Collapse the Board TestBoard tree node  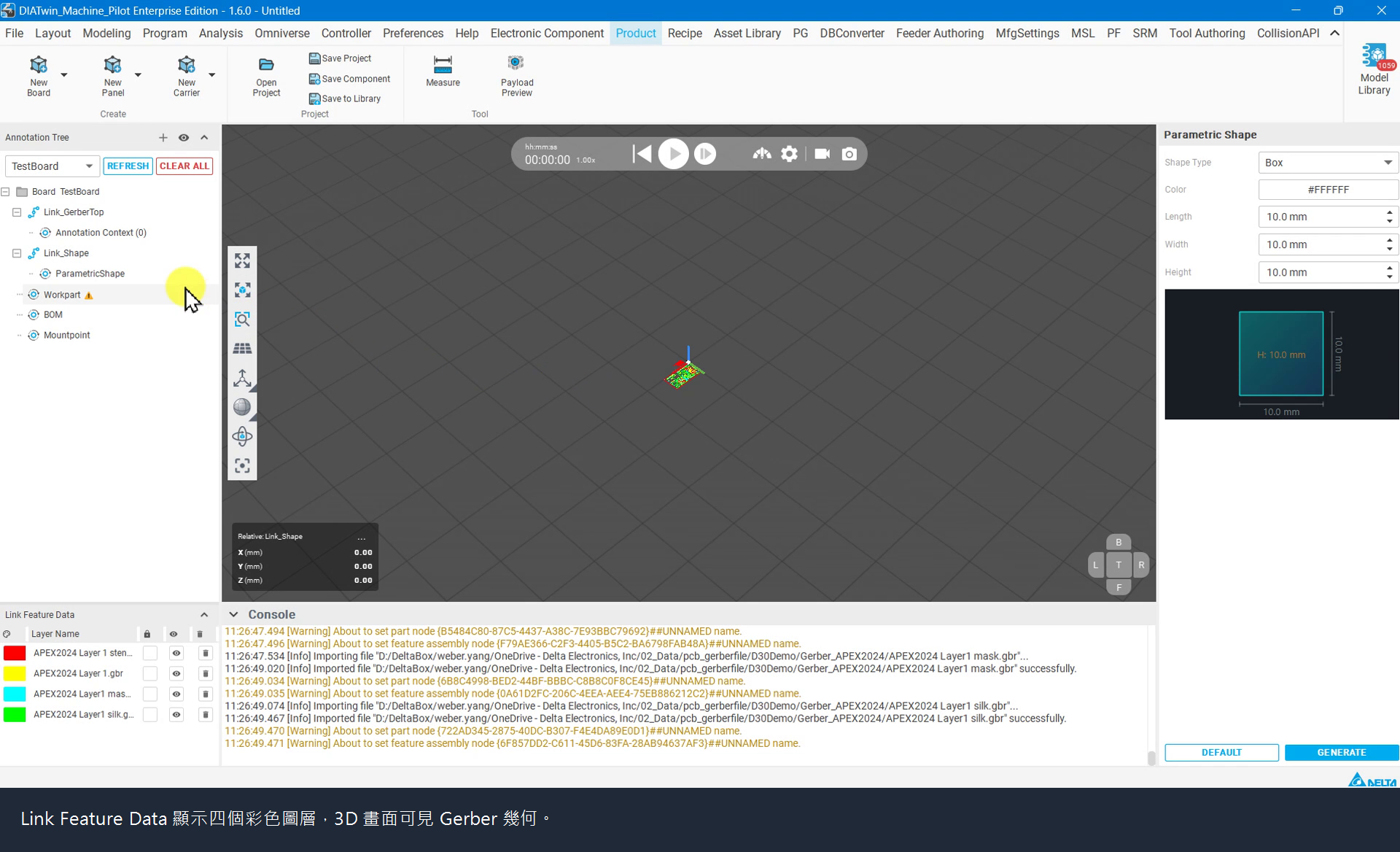click(6, 192)
